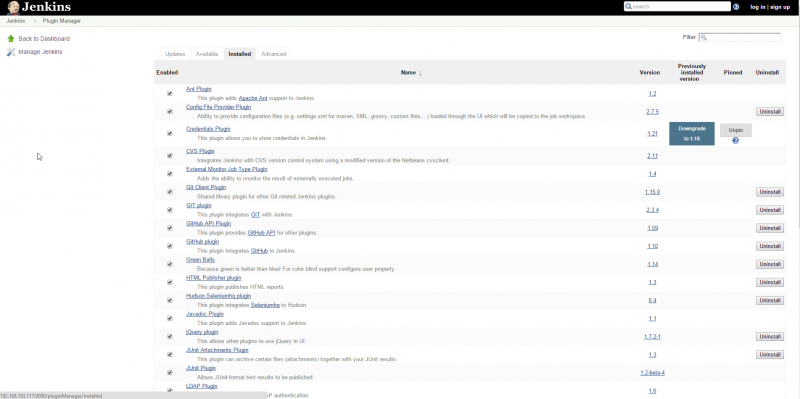Open the Advanced tab
The height and width of the screenshot is (399, 800).
(x=273, y=54)
